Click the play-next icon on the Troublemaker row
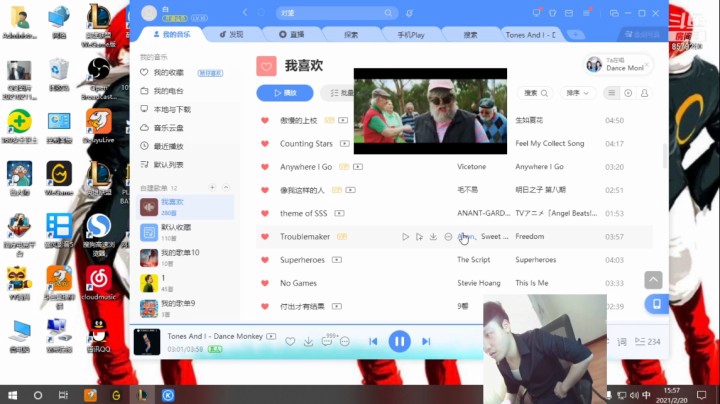720x404 pixels. click(x=419, y=237)
